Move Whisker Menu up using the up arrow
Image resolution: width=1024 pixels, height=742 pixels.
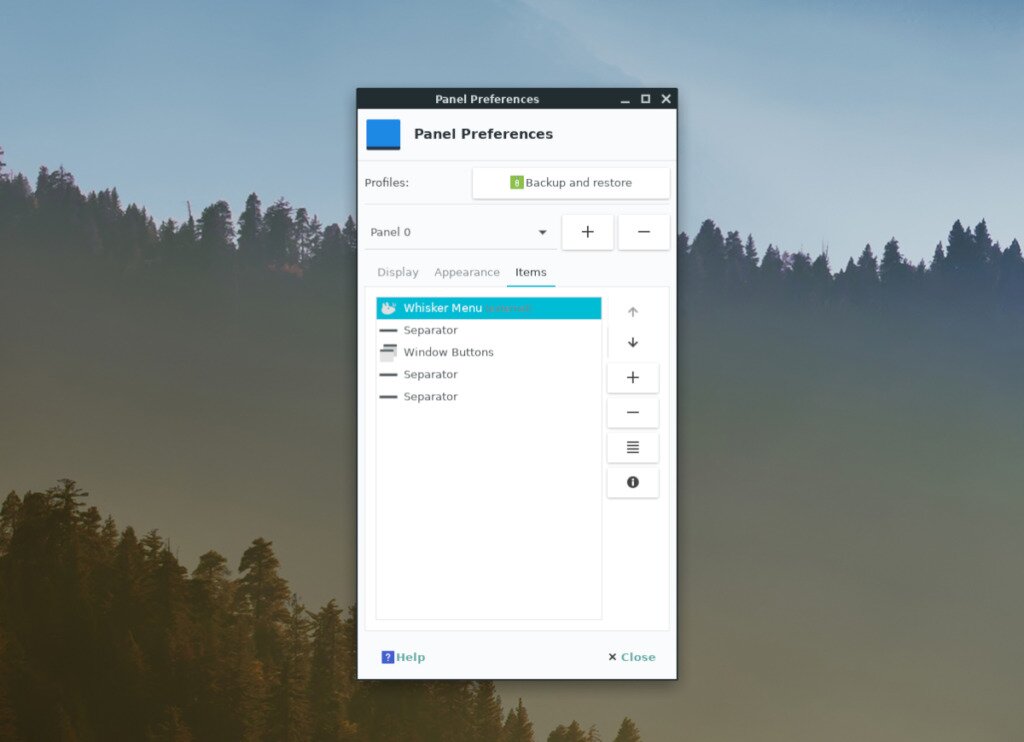pos(632,310)
